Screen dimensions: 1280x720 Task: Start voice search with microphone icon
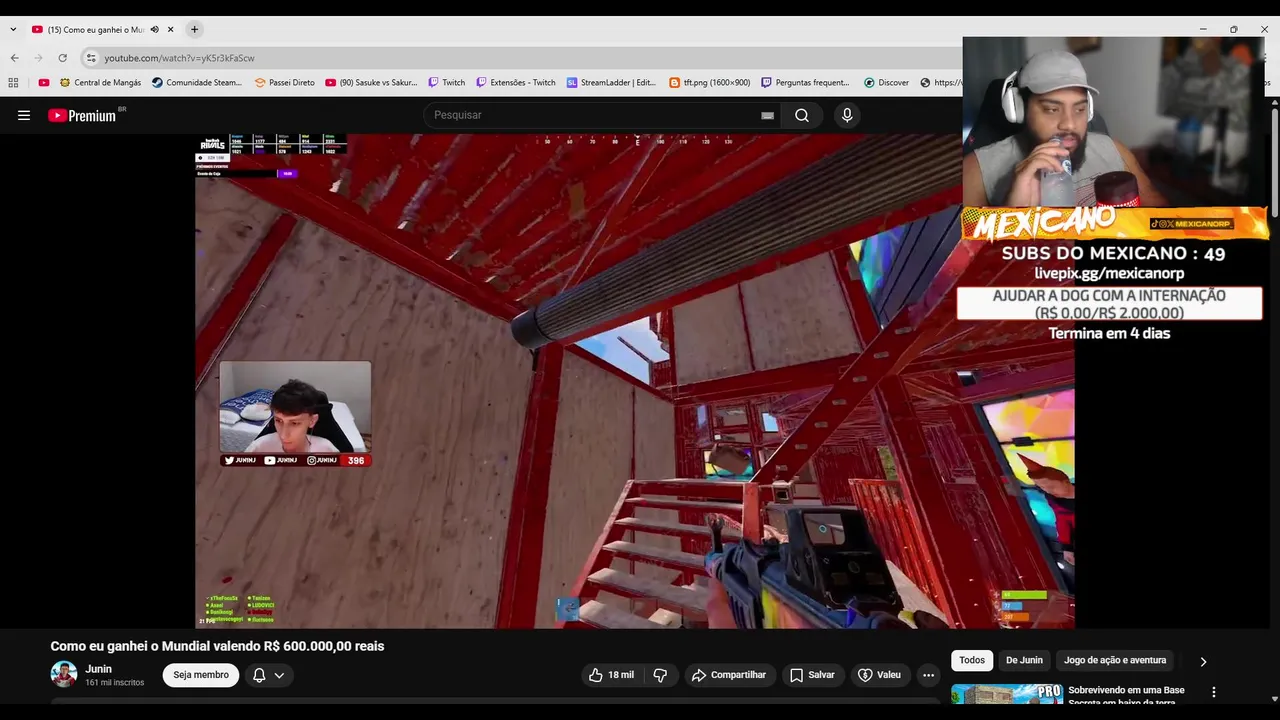point(847,115)
